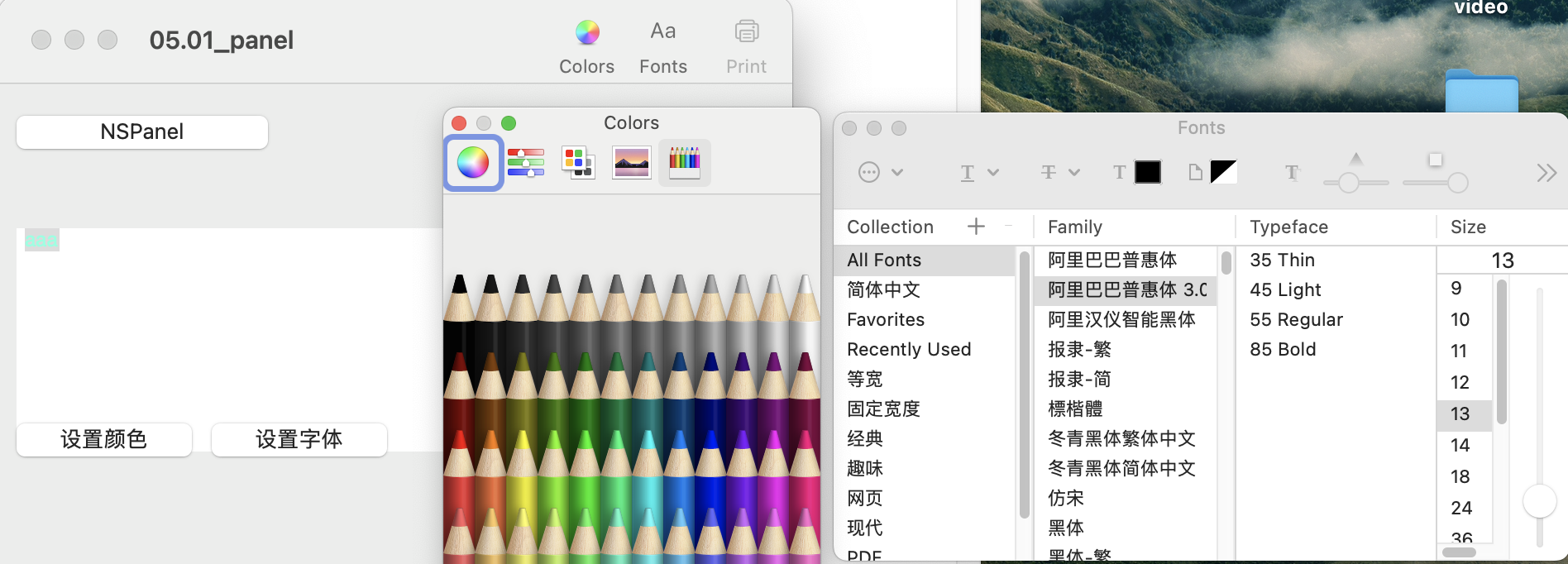Open the blue folder on the desktop
1568x564 pixels.
pos(1481,91)
